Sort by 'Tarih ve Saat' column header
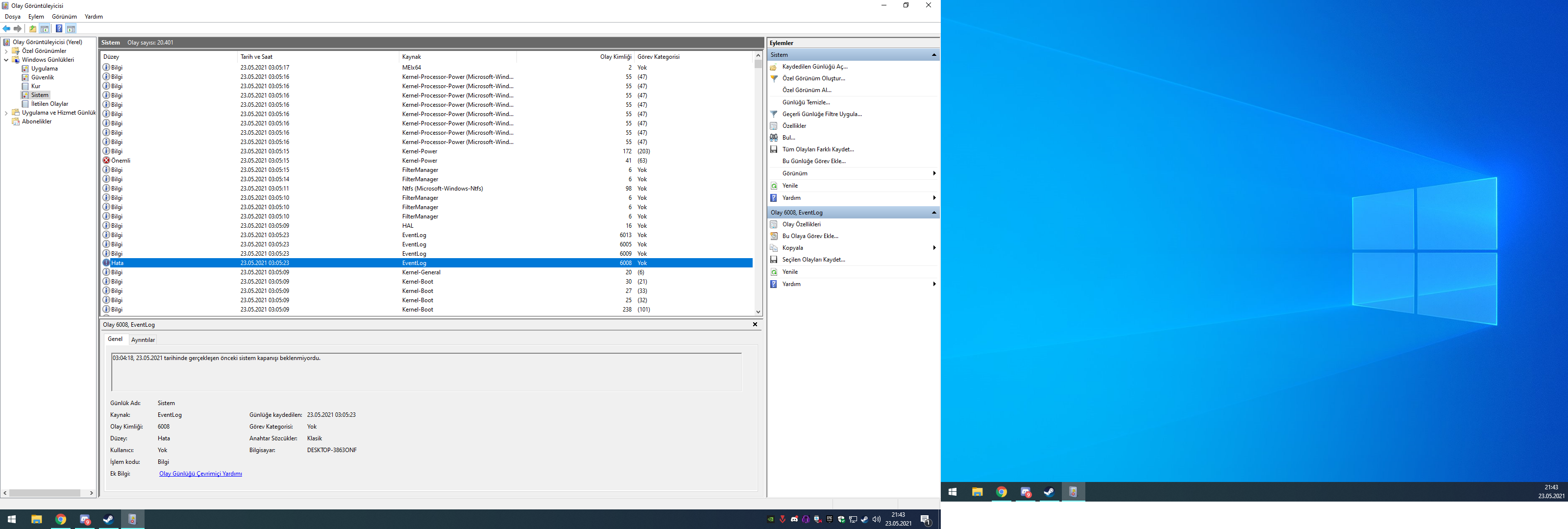The height and width of the screenshot is (529, 1568). click(x=318, y=57)
